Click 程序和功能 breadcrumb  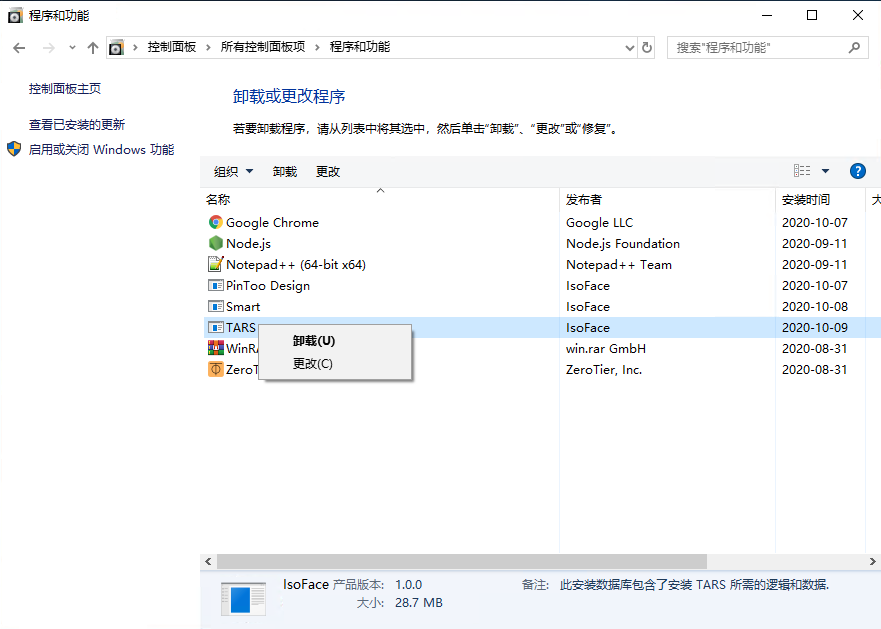click(x=360, y=47)
